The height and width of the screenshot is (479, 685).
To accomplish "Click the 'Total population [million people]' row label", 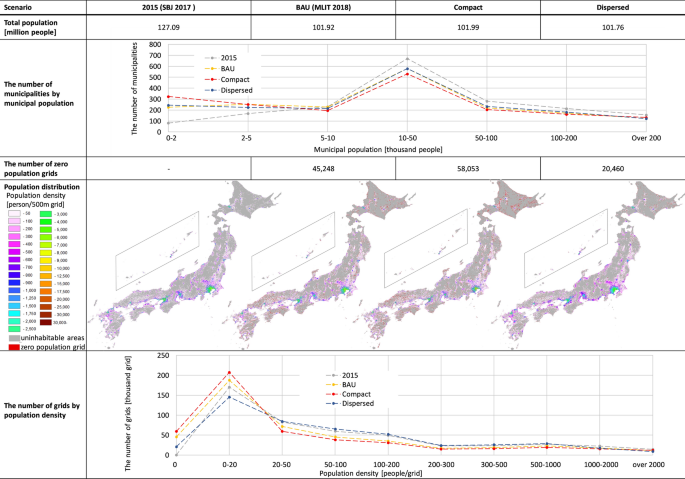I will point(31,27).
